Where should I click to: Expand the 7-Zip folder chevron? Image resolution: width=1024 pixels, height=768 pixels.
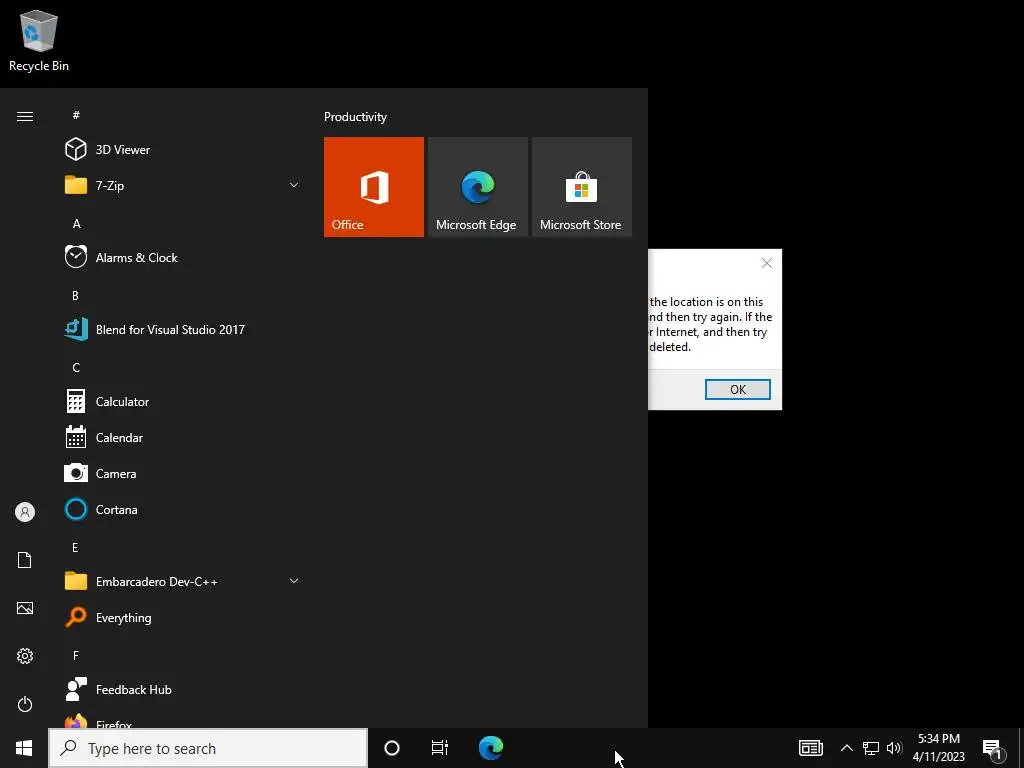click(x=294, y=185)
